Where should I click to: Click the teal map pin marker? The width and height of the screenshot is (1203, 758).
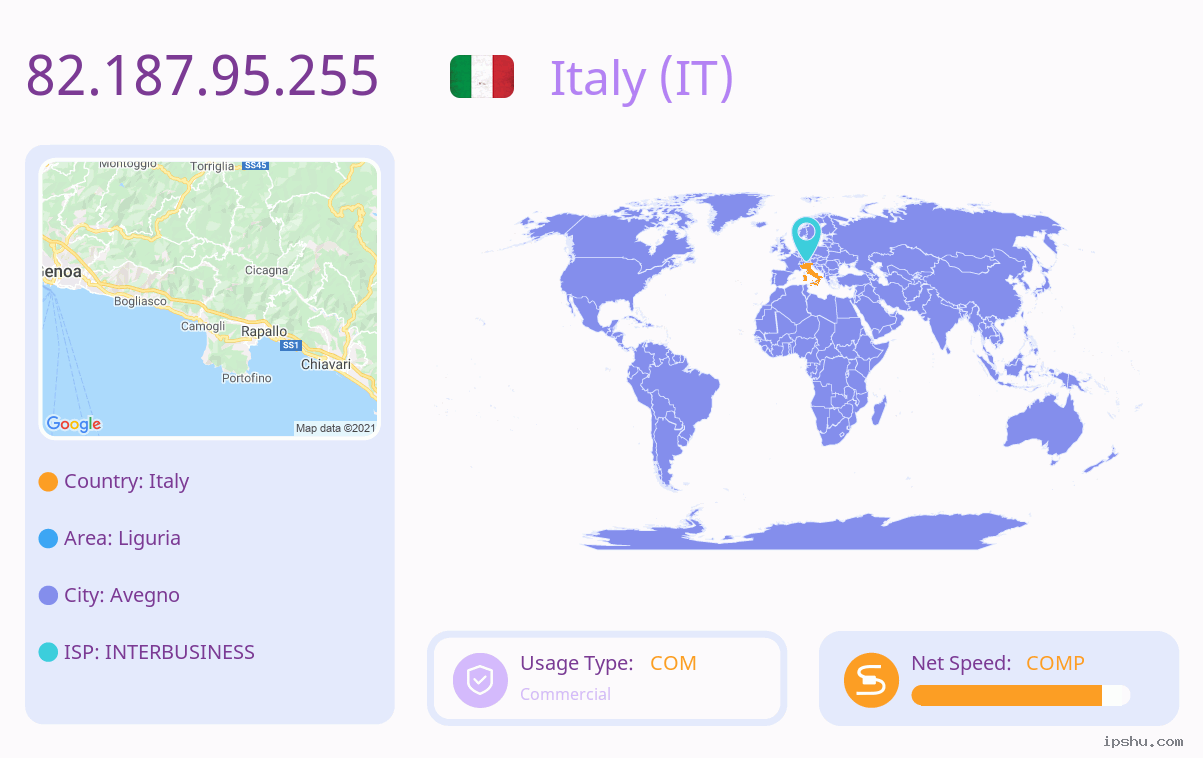806,240
